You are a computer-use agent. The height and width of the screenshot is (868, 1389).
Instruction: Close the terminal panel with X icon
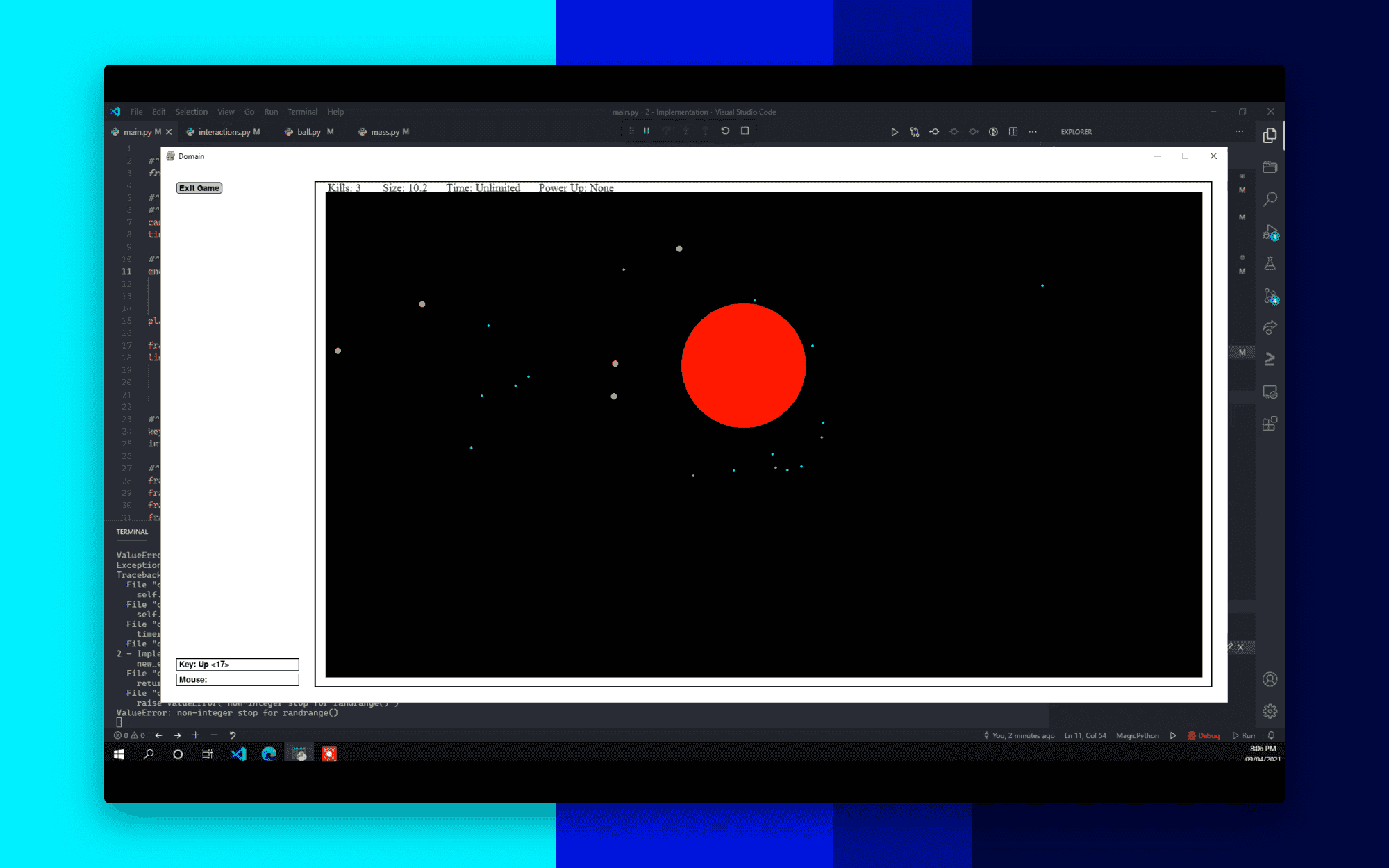pyautogui.click(x=1241, y=647)
